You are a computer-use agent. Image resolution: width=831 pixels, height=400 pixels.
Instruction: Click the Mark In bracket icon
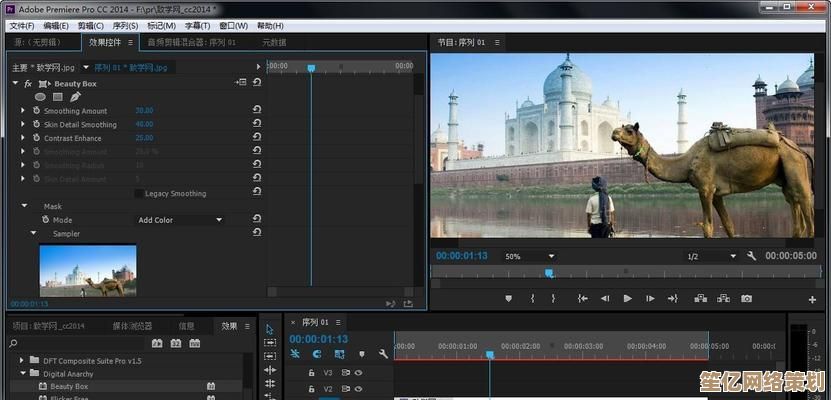[533, 298]
